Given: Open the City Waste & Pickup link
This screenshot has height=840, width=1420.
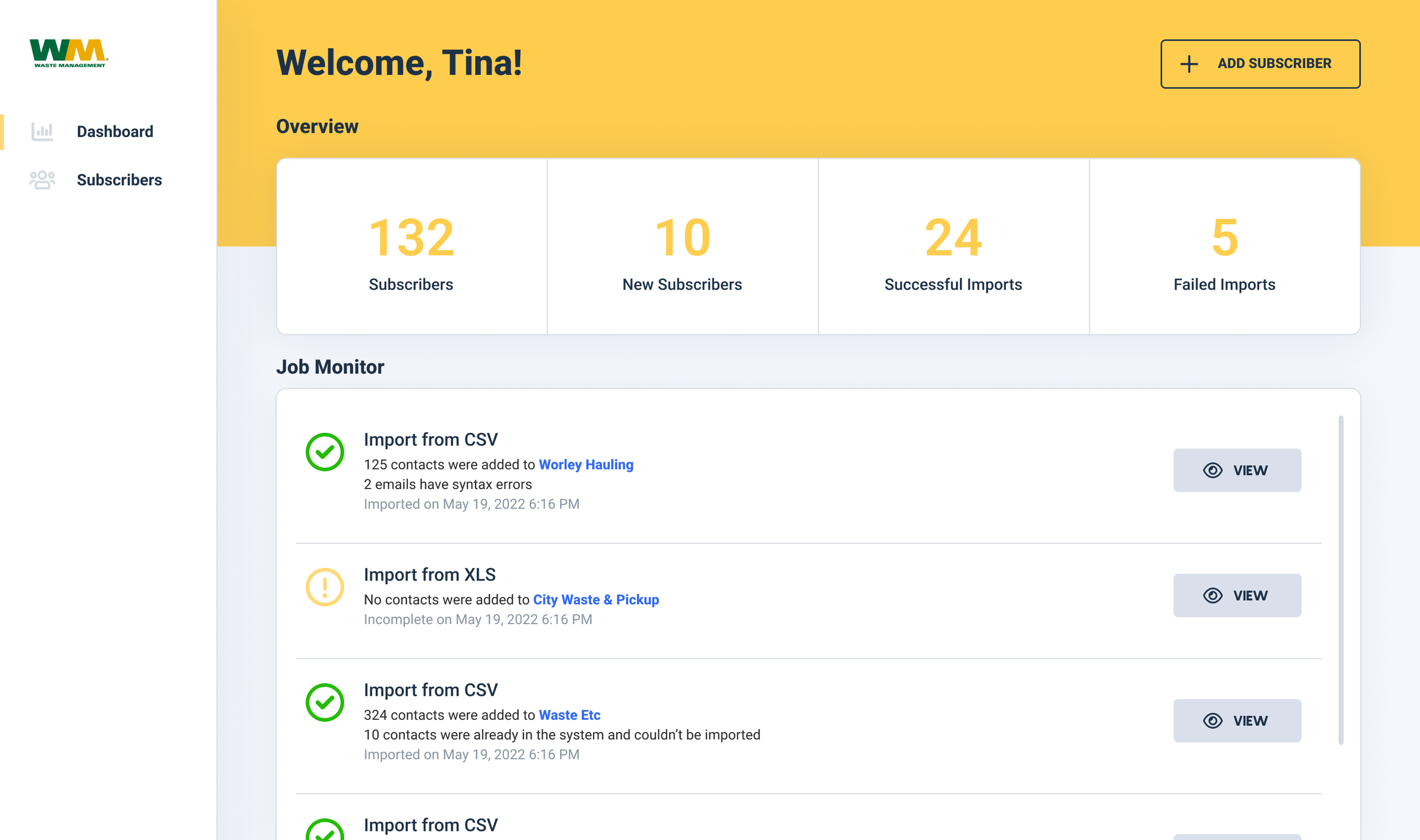Looking at the screenshot, I should (x=596, y=600).
